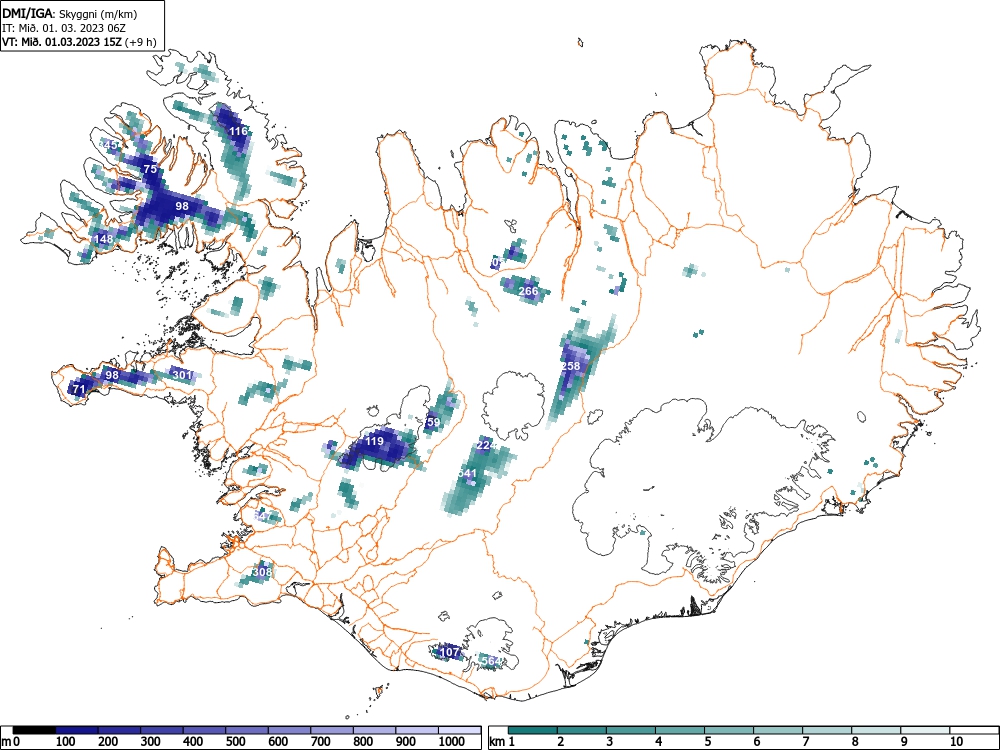The width and height of the screenshot is (1000, 750).
Task: Click the (+9 h) forecast offset text
Action: coord(141,42)
